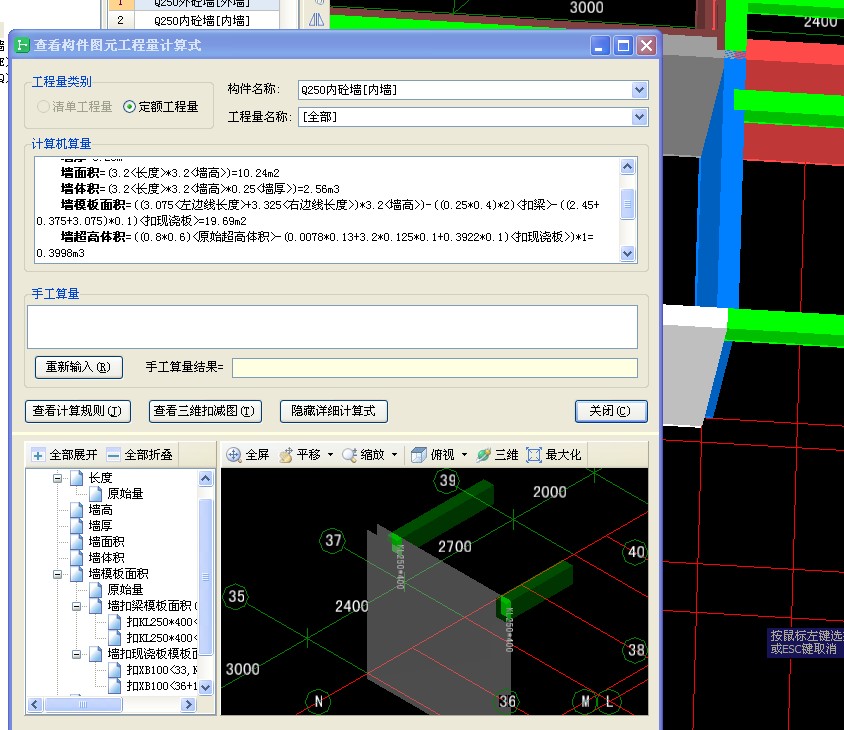Viewport: 844px width, 730px height.
Task: Click mirror tool icon in background toolbar
Action: [317, 20]
